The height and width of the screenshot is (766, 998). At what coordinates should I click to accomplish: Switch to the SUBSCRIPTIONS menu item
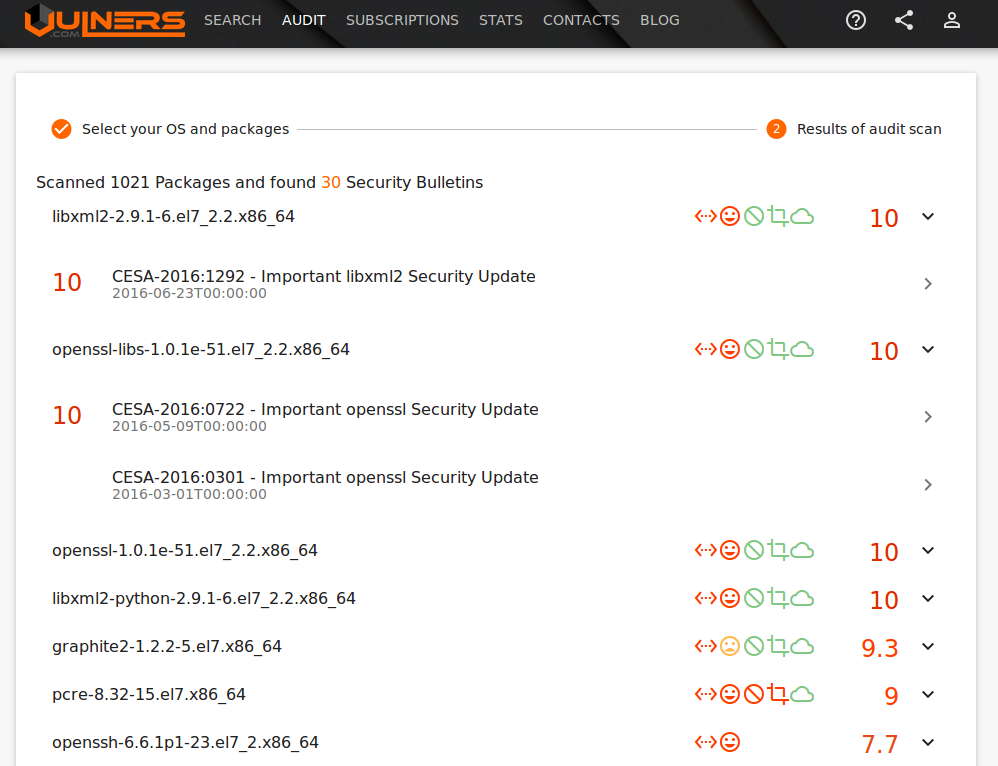[x=402, y=19]
